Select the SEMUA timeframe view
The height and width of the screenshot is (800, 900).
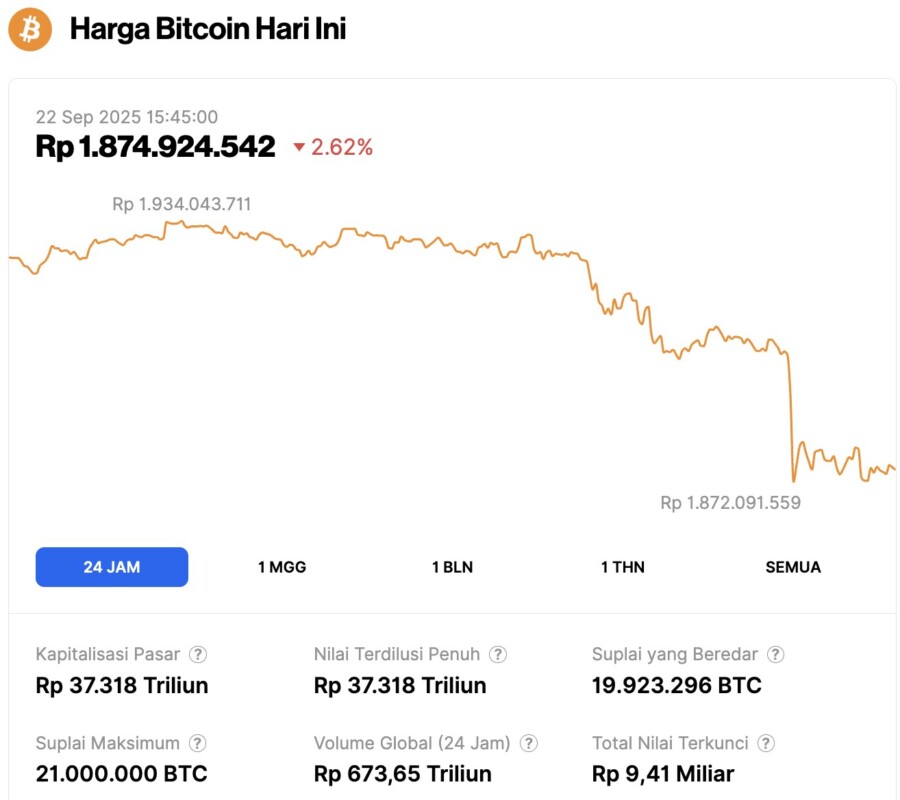tap(793, 567)
